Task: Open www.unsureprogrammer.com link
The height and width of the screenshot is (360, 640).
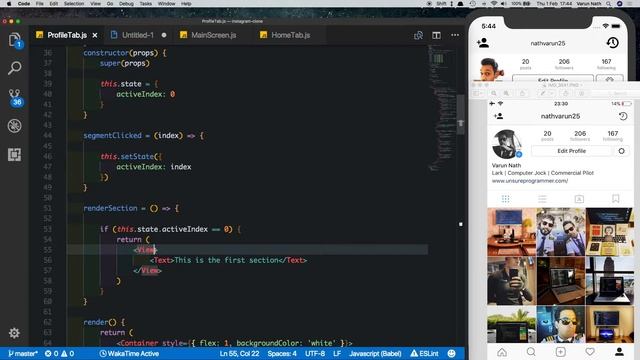Action: 530,181
